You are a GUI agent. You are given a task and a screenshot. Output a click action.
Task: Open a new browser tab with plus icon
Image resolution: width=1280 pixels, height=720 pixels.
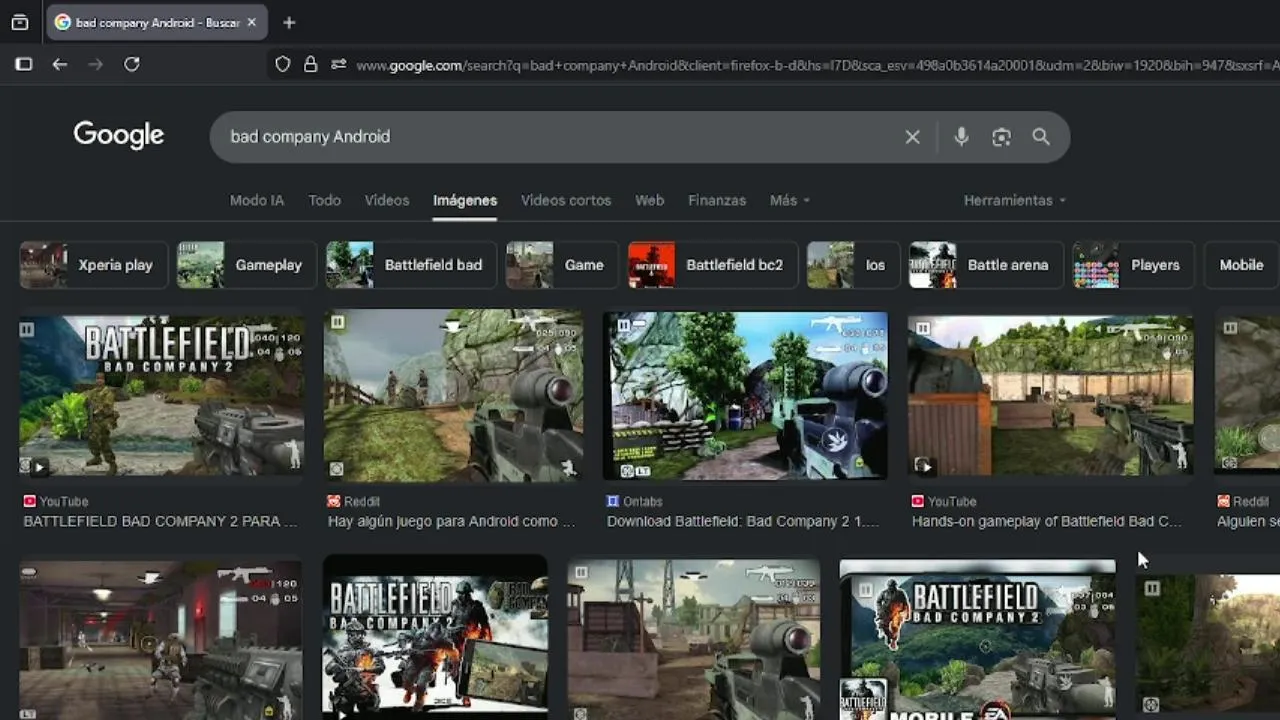click(x=289, y=22)
